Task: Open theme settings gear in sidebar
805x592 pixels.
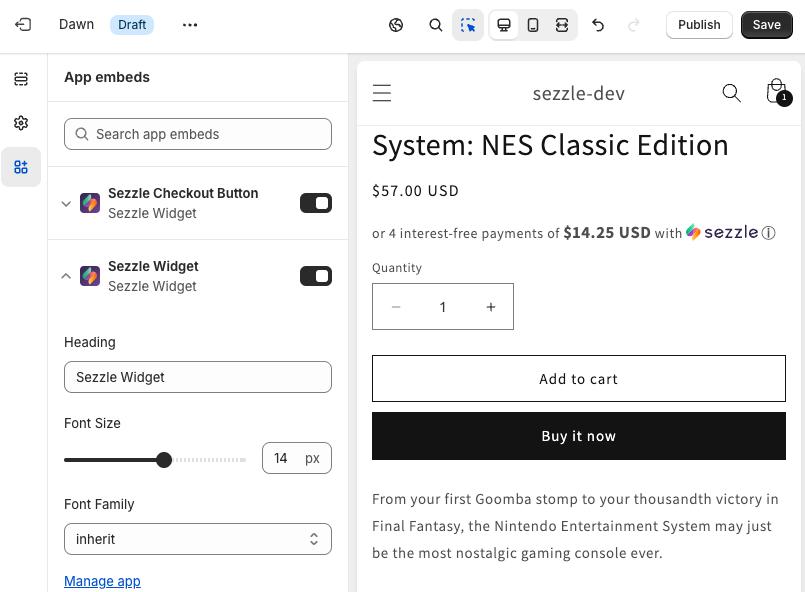Action: pos(21,123)
